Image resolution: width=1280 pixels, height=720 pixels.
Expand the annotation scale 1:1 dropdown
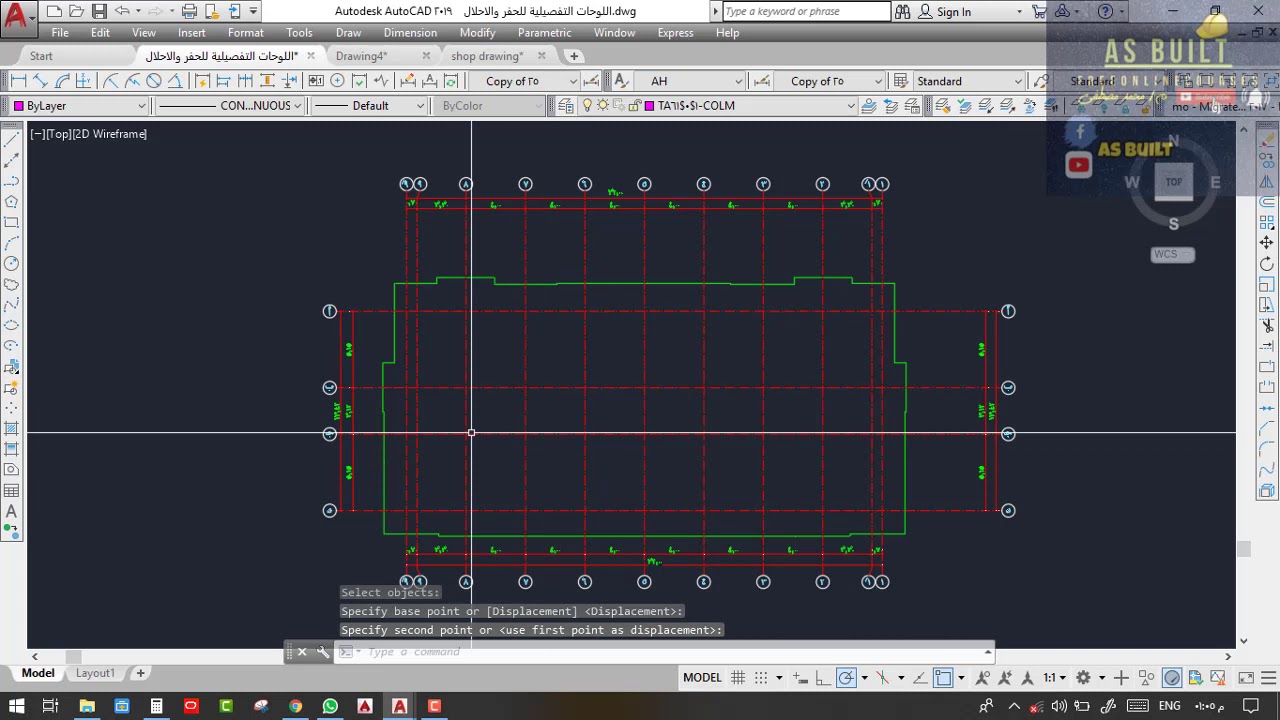point(1058,678)
